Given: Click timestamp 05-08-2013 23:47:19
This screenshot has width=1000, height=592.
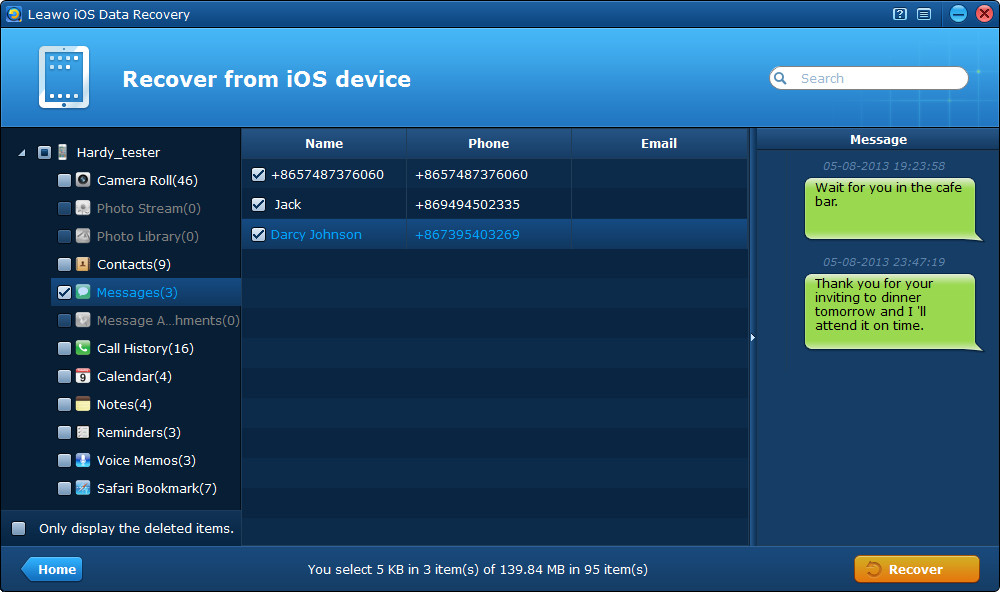Looking at the screenshot, I should click(884, 262).
